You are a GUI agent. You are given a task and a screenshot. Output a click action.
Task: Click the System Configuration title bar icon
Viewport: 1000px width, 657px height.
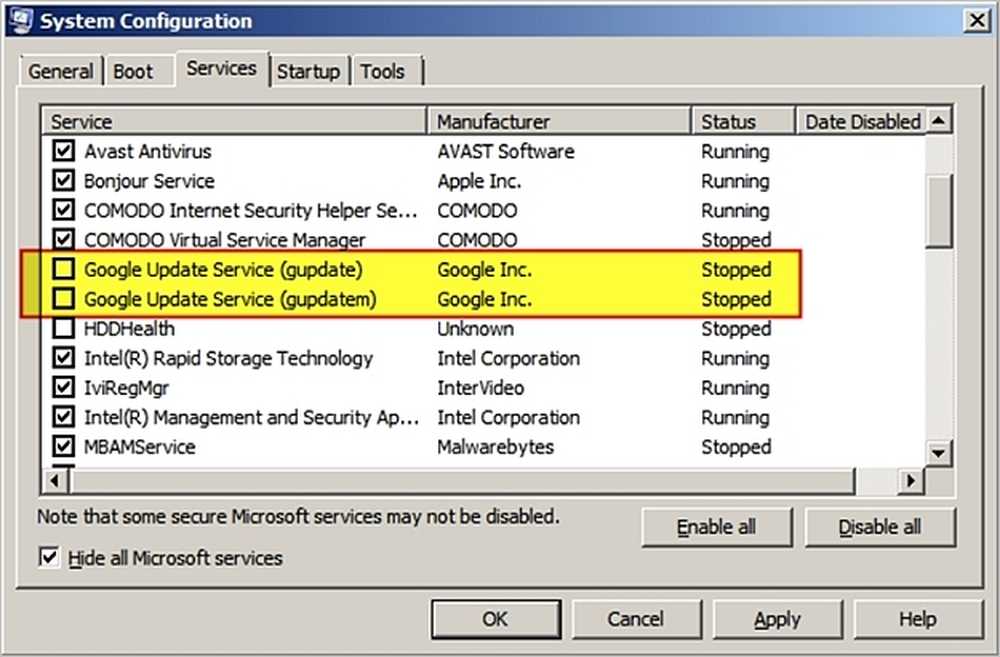point(20,21)
